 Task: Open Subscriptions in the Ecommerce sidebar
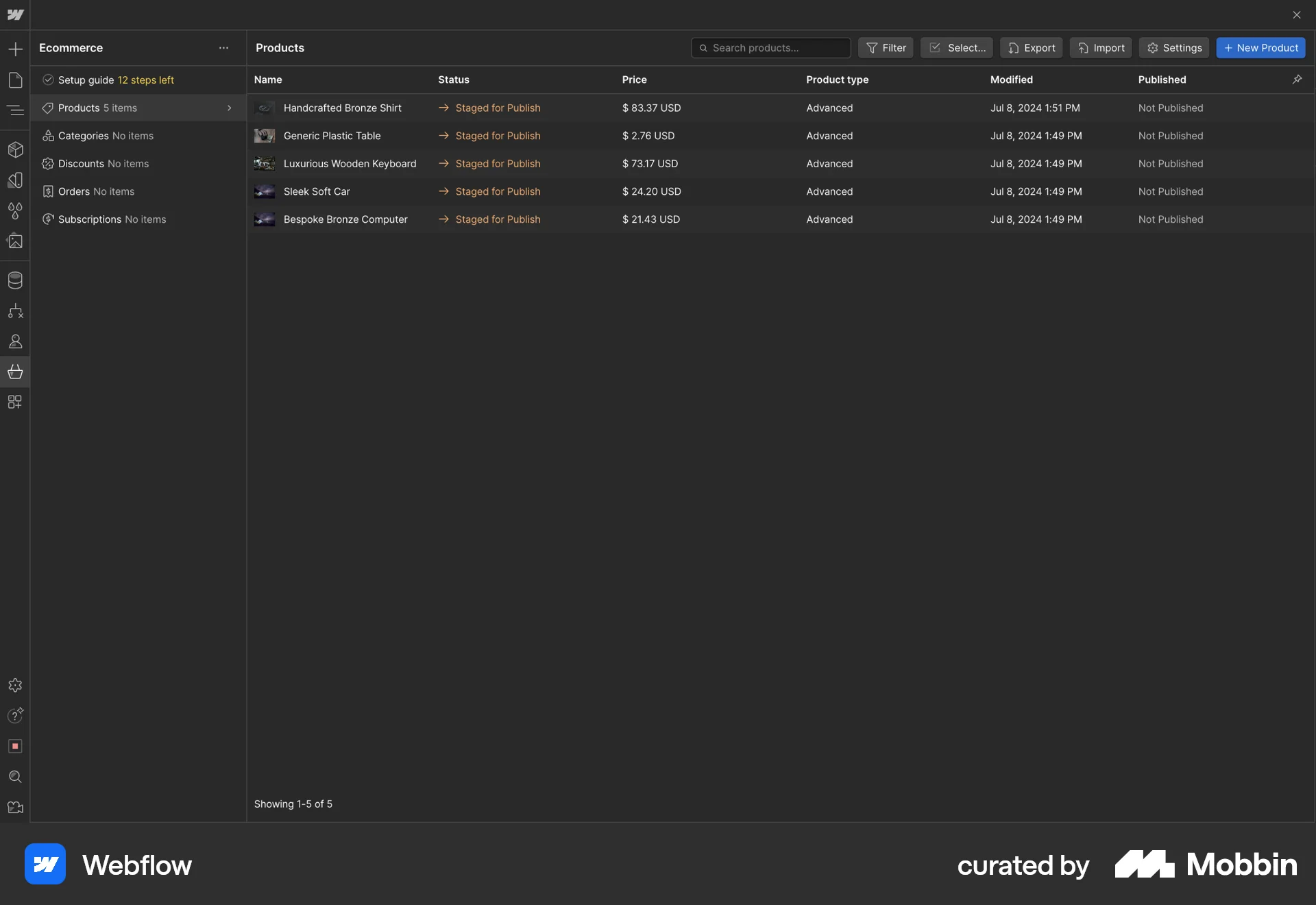(111, 219)
